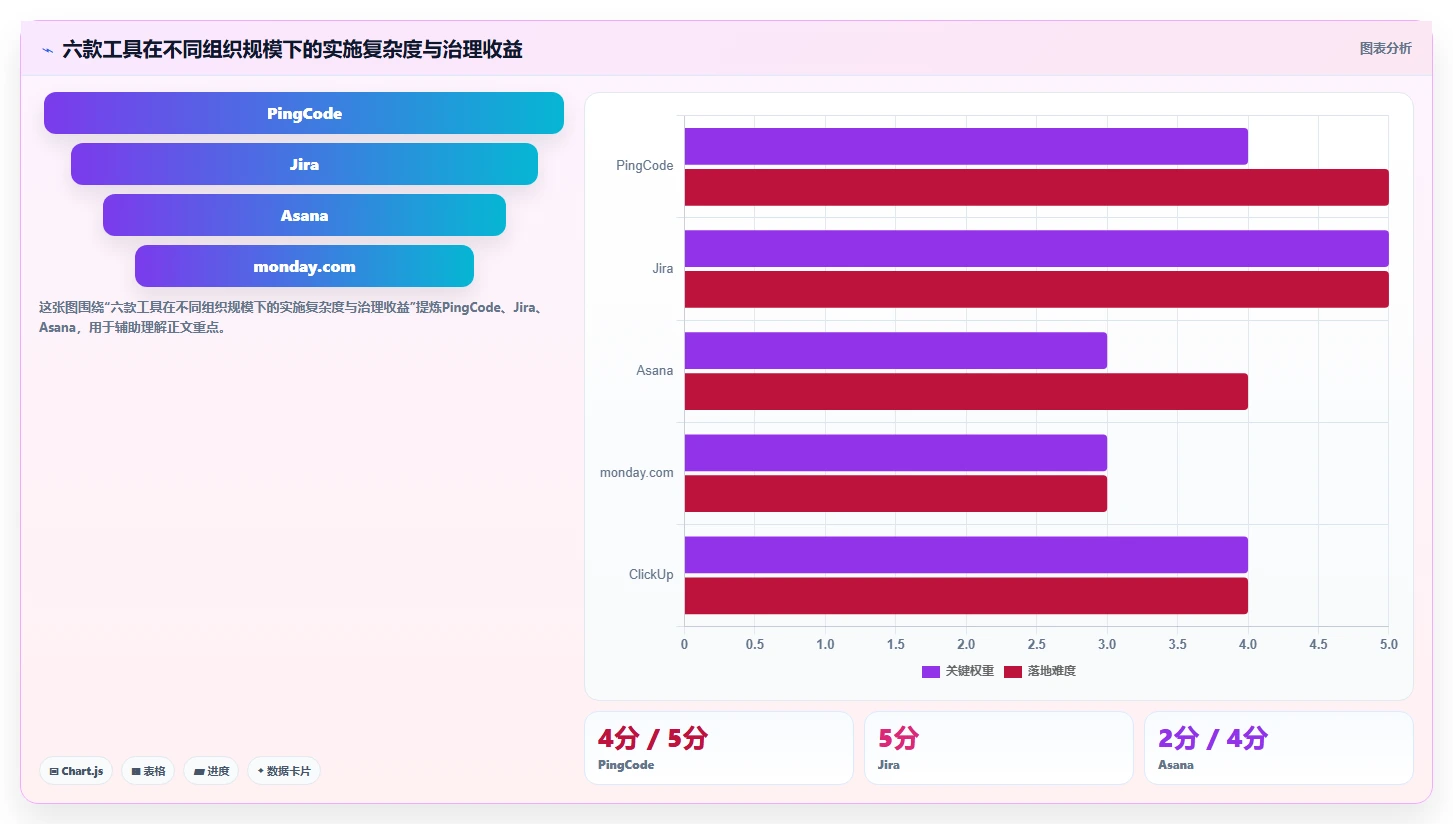Open the PingCode 4分 / 5分 data card

click(719, 748)
